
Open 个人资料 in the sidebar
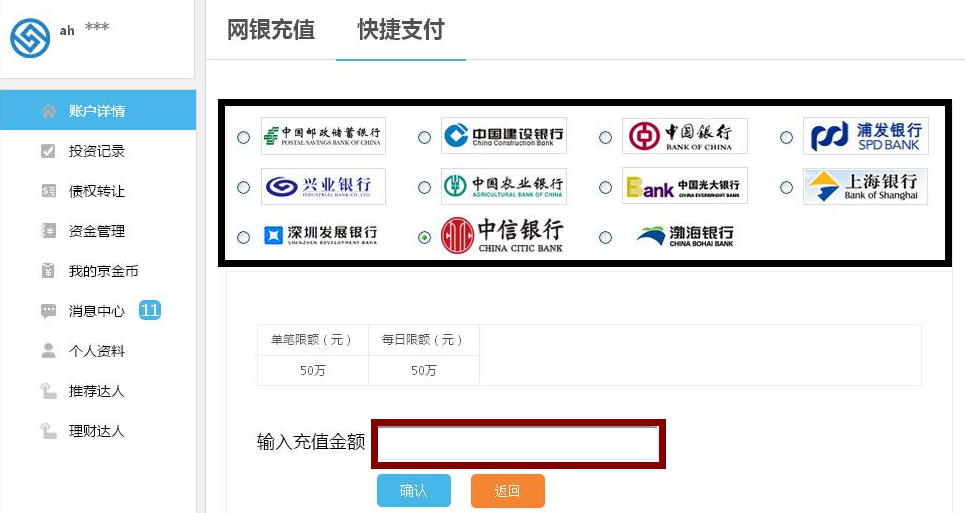[x=98, y=351]
